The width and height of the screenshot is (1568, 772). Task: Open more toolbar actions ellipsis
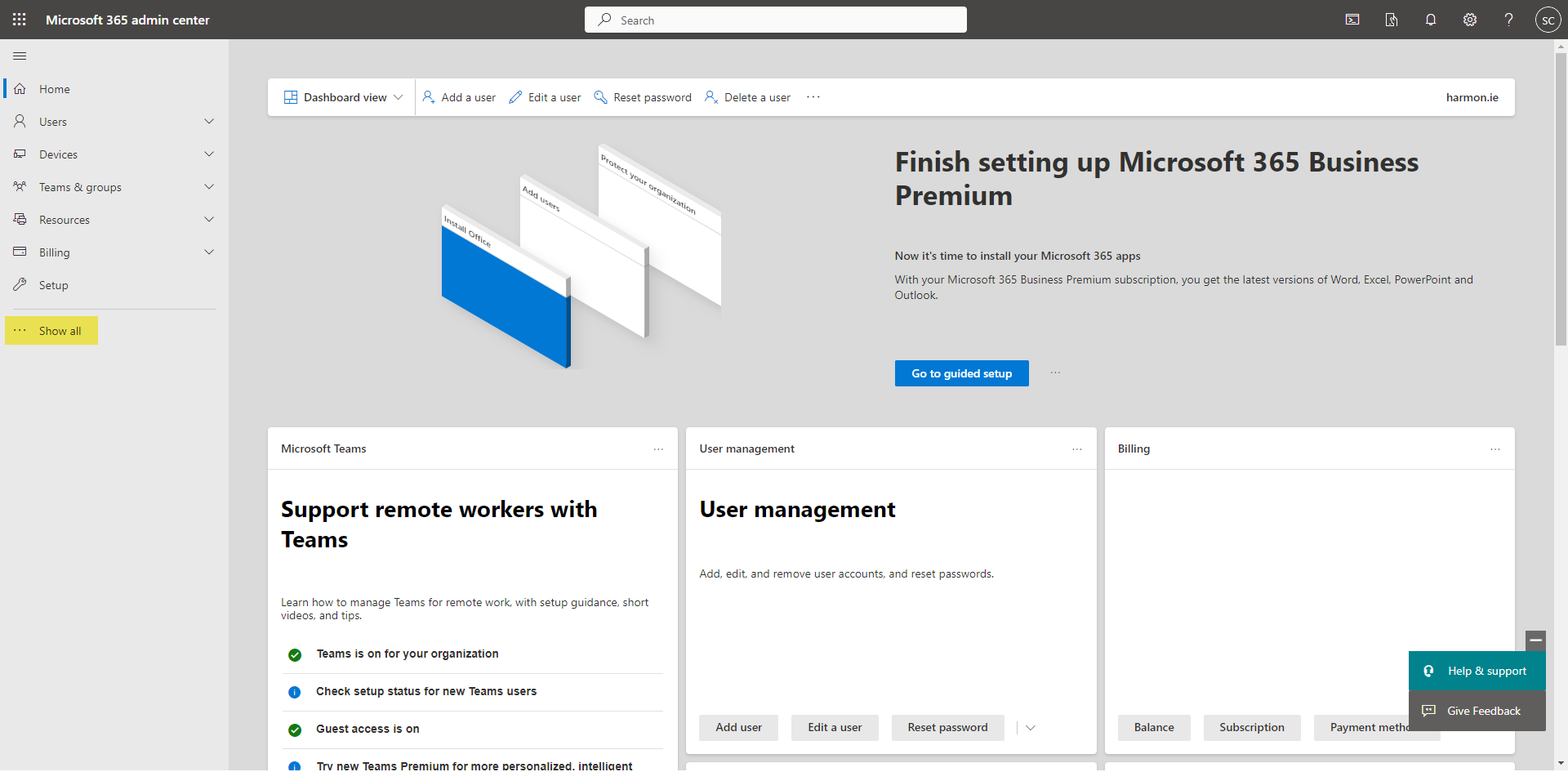813,96
